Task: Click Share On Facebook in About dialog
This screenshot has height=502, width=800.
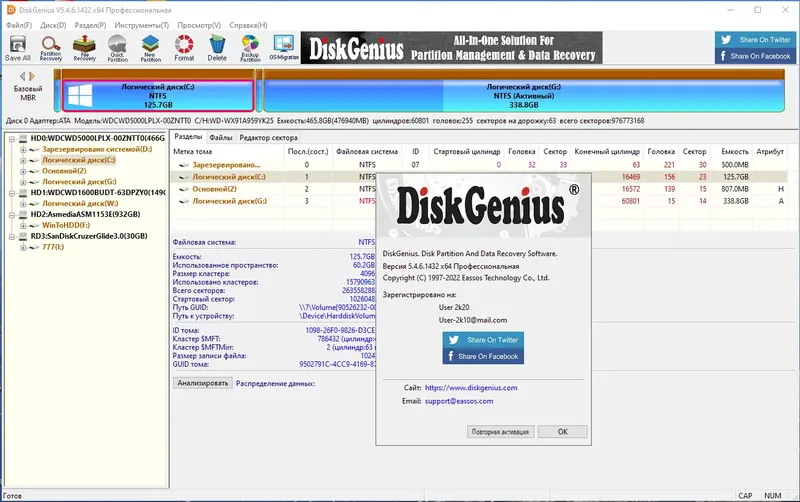Action: pyautogui.click(x=483, y=356)
